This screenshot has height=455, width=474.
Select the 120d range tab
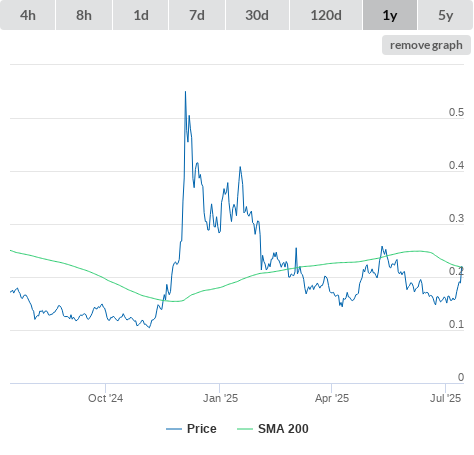coord(326,15)
